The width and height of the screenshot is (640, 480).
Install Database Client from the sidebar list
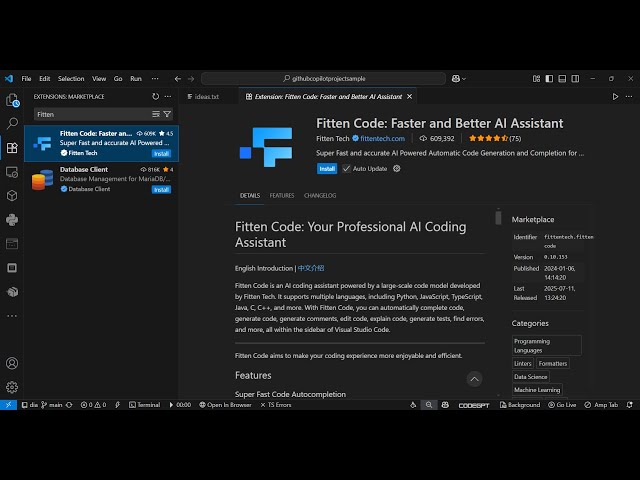tap(161, 189)
